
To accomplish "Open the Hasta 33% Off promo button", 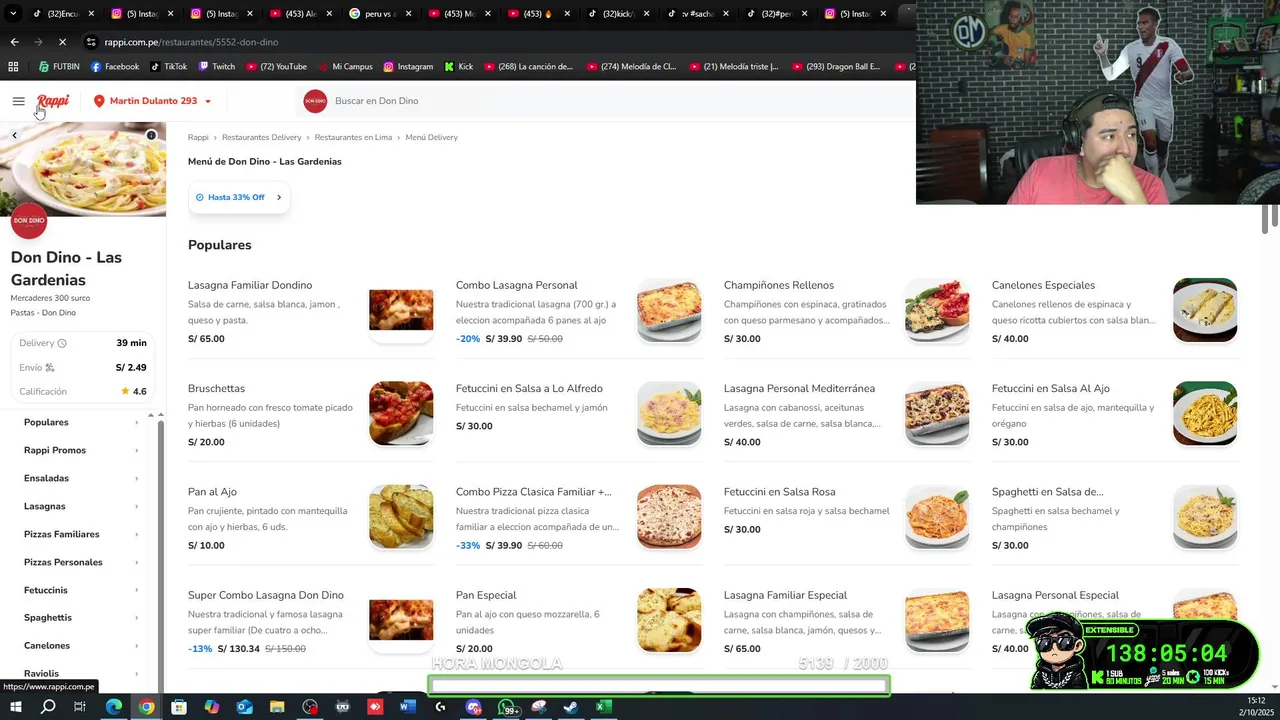I will coord(239,197).
